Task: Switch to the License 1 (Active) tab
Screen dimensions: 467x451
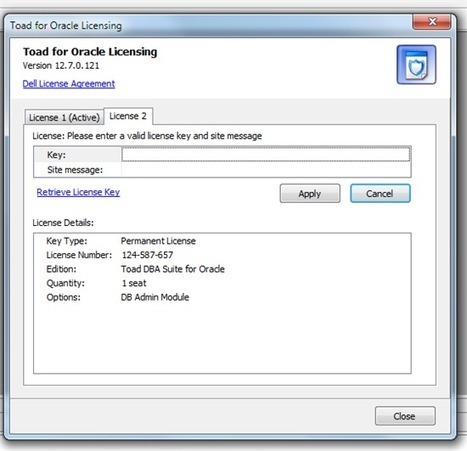Action: 64,117
